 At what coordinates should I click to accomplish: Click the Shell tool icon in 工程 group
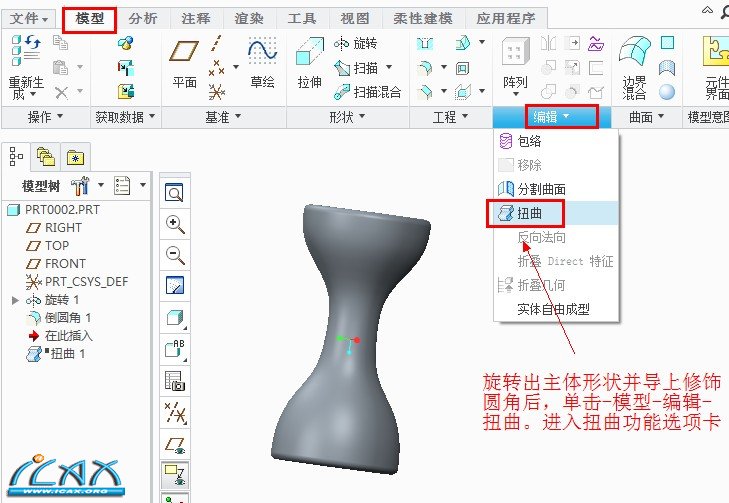[462, 68]
